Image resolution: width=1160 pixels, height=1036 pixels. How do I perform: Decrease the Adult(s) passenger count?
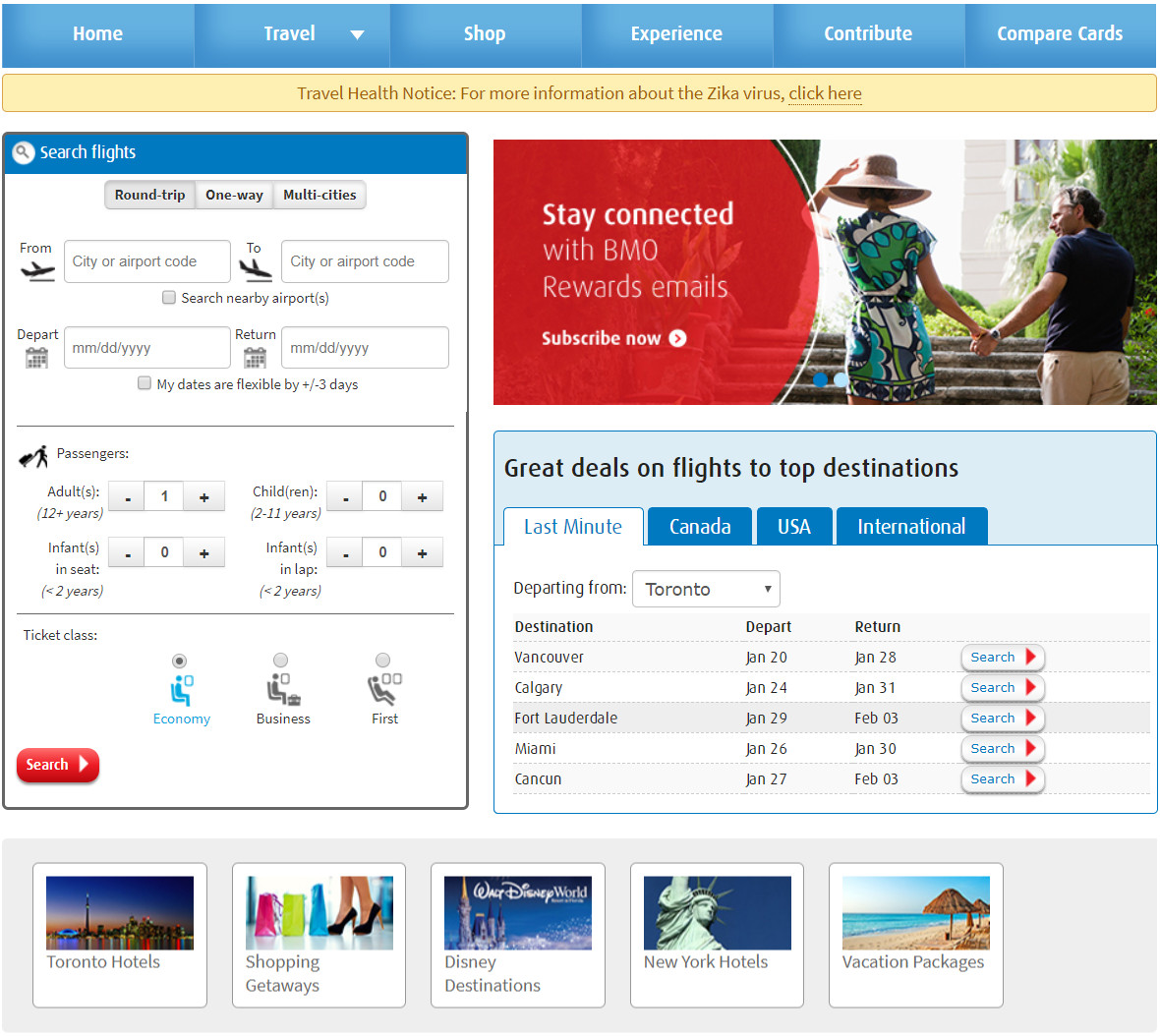point(128,497)
